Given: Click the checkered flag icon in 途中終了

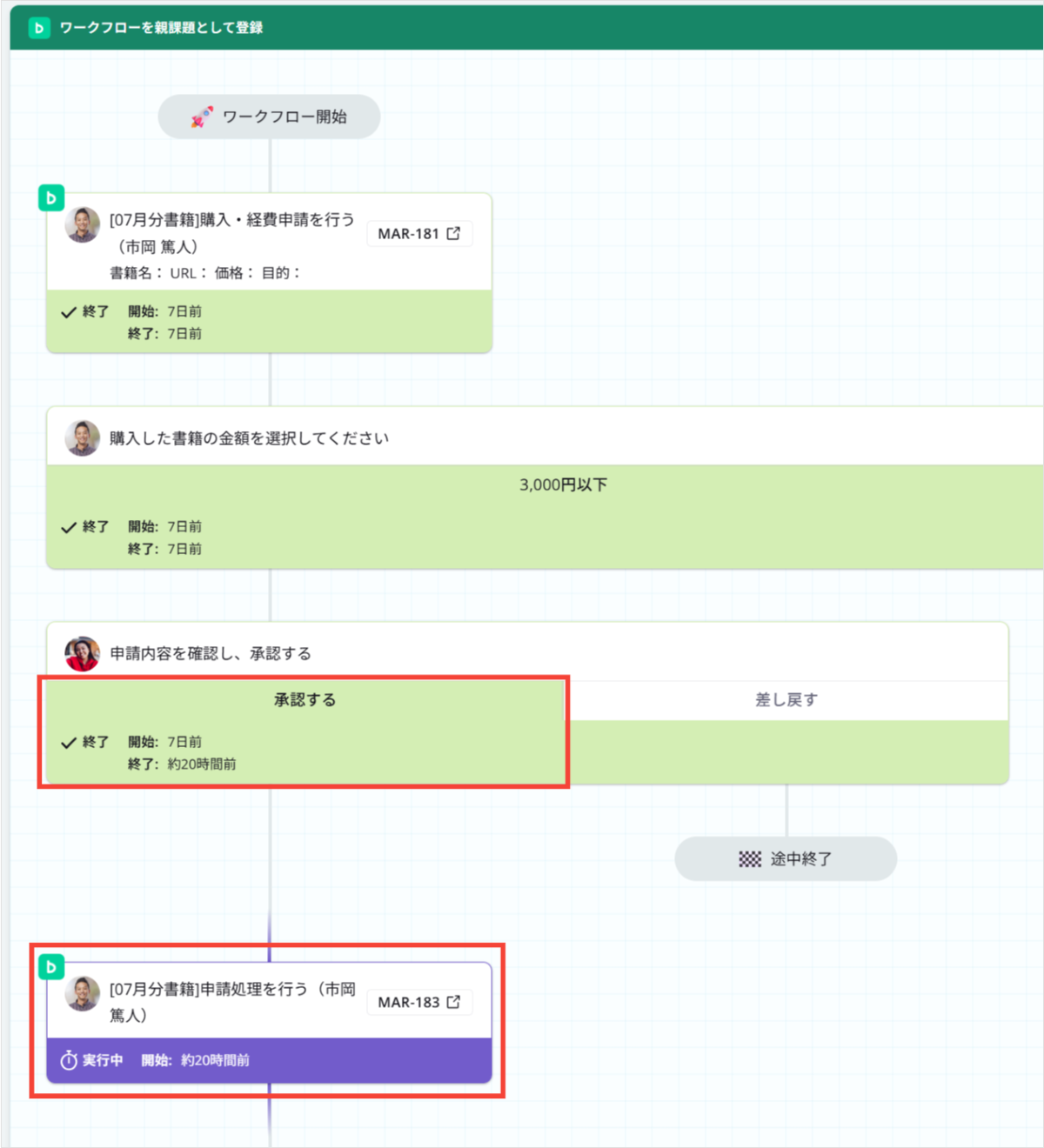Looking at the screenshot, I should (x=750, y=859).
